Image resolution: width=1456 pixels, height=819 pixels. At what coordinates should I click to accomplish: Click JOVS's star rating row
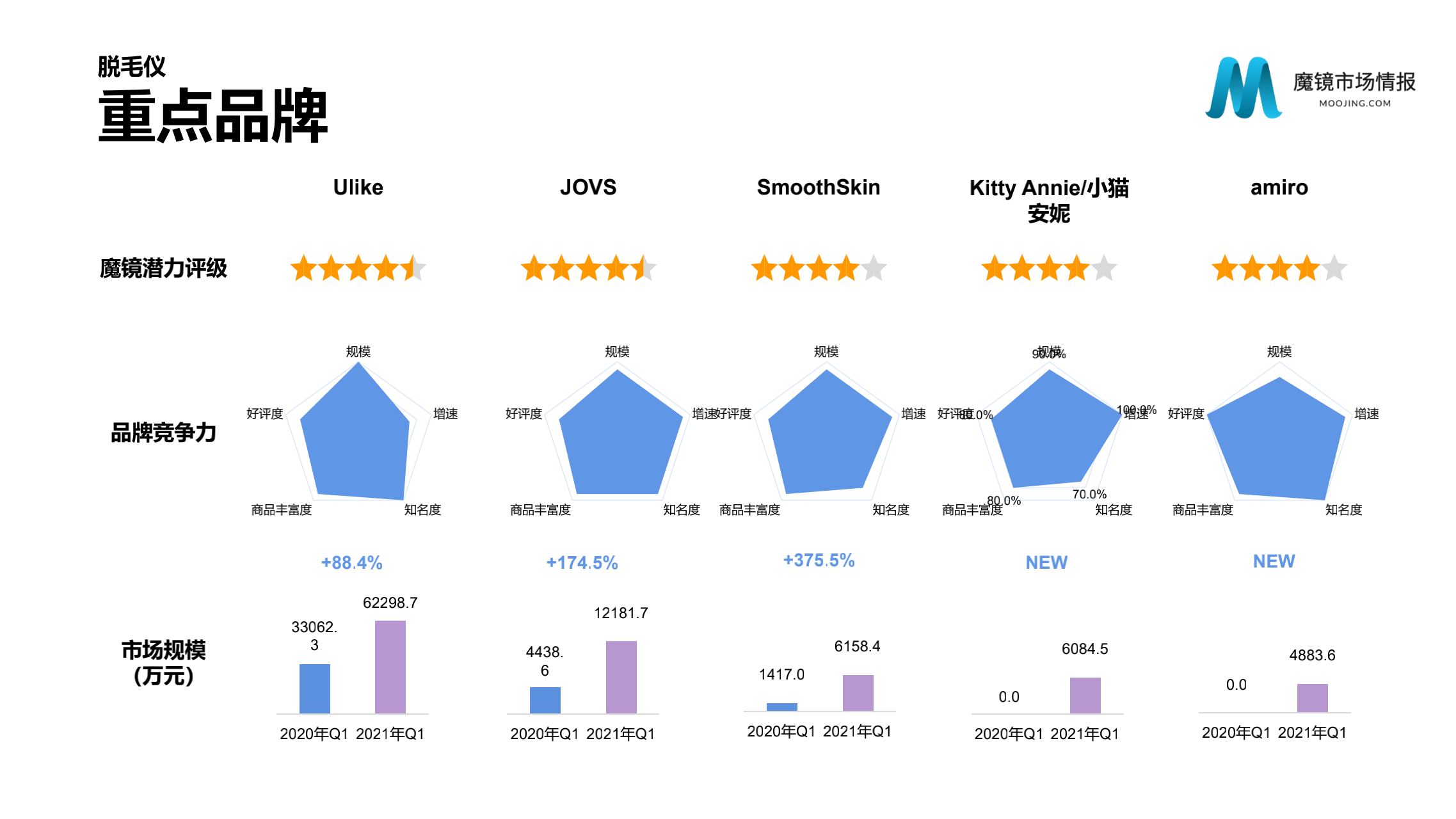[x=588, y=268]
